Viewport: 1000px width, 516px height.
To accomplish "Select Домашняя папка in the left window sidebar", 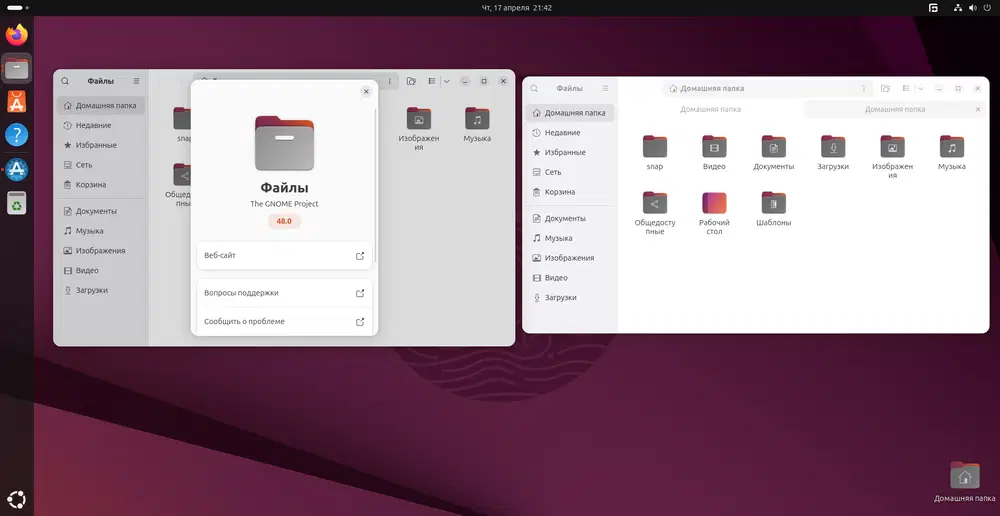I will coord(101,106).
